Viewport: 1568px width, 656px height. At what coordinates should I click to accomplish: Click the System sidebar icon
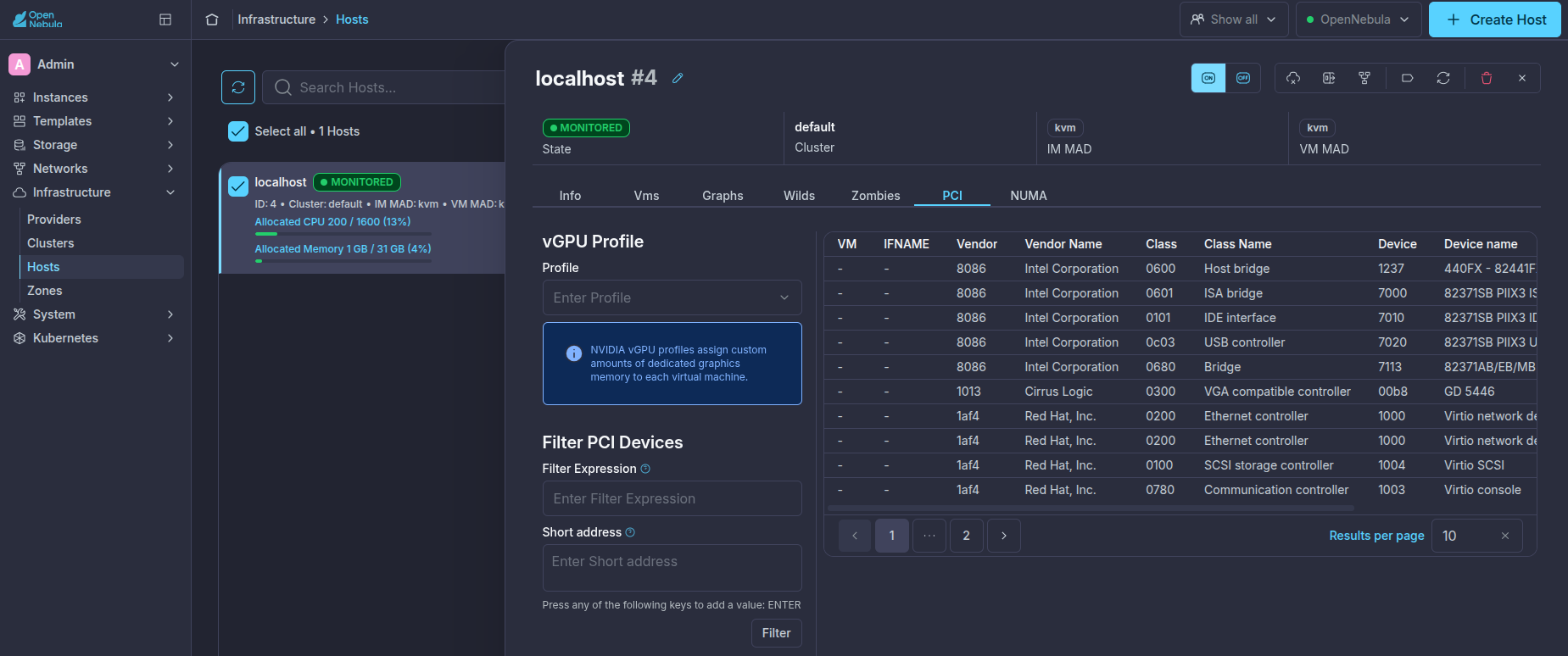click(x=20, y=314)
